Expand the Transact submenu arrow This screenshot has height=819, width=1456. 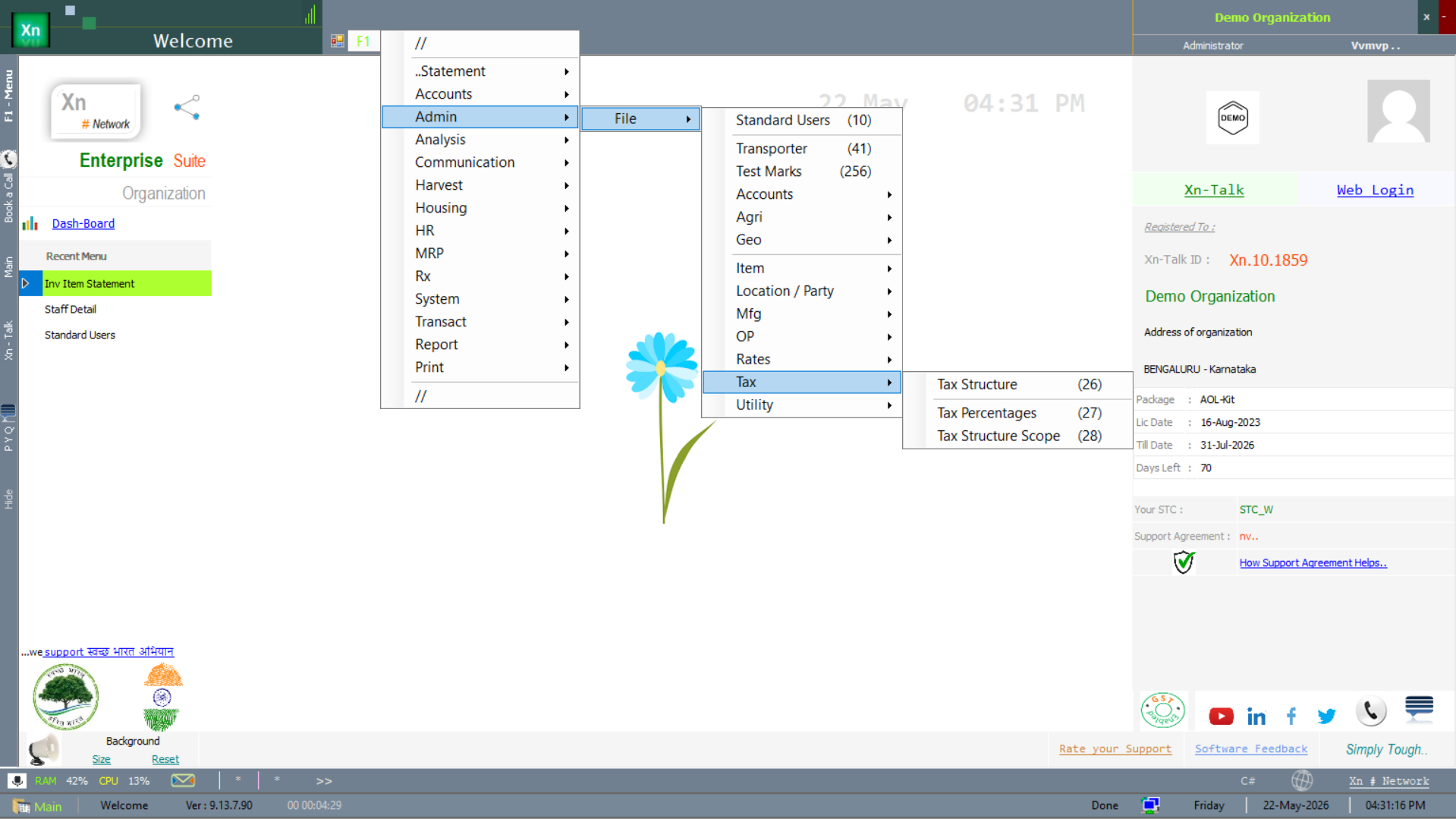(566, 322)
